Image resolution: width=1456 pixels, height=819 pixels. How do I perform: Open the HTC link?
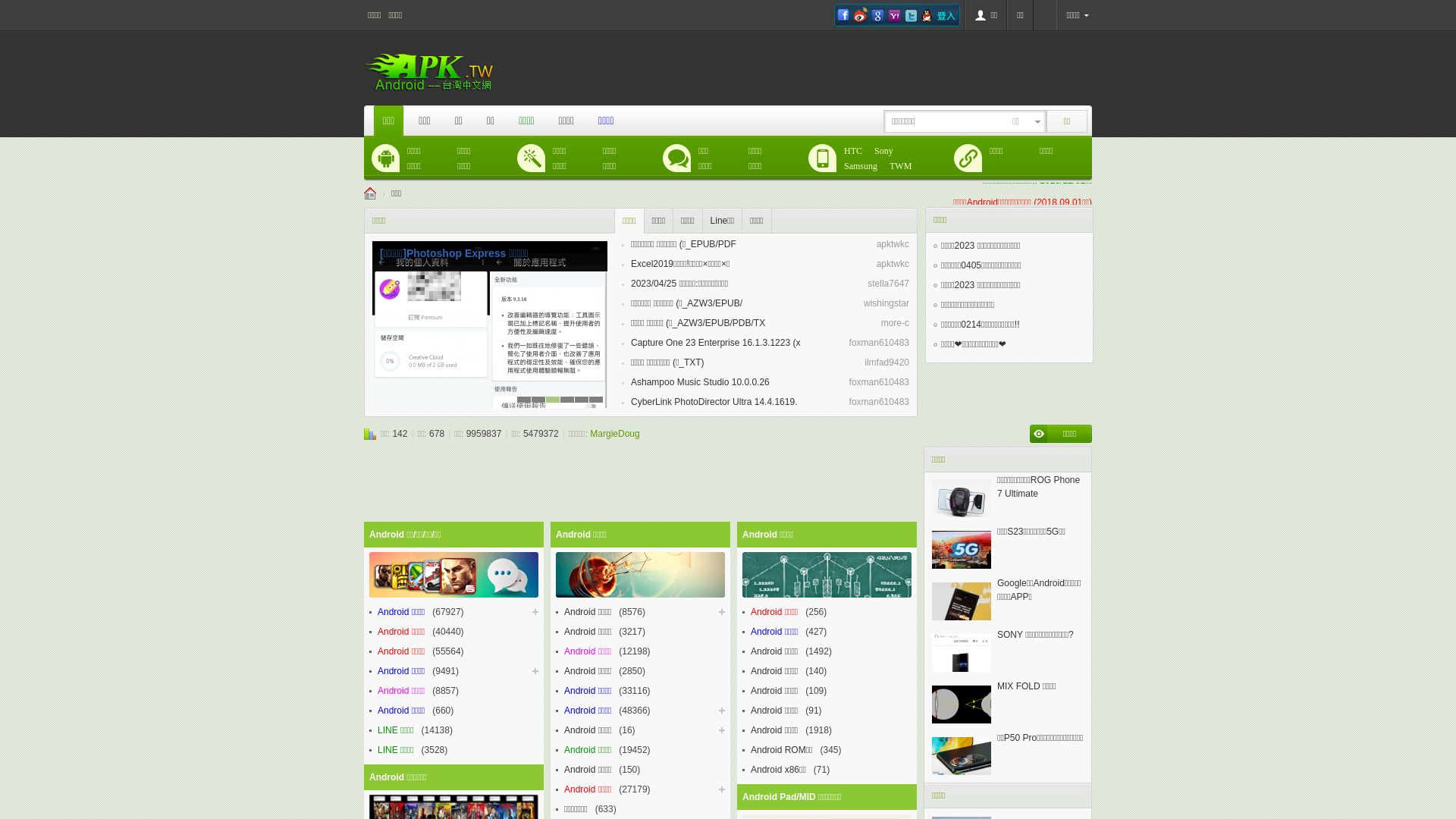[x=853, y=151]
